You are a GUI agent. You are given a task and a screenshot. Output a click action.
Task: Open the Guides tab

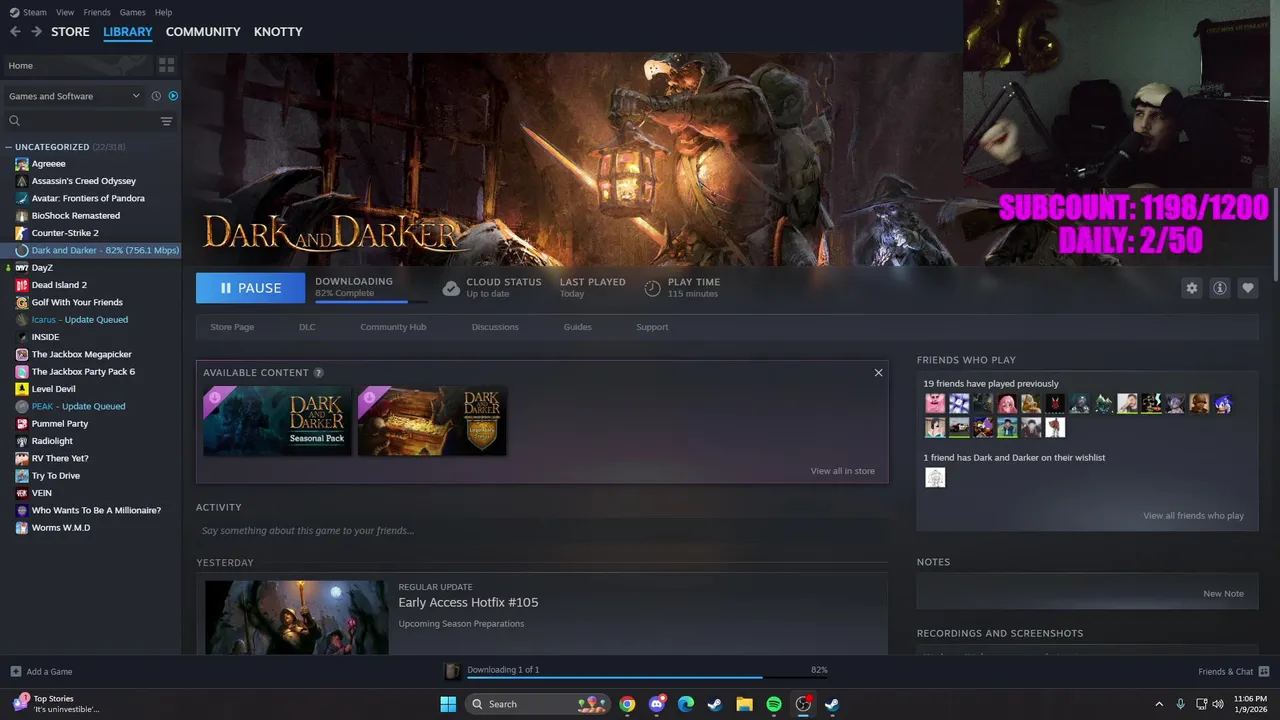click(577, 327)
